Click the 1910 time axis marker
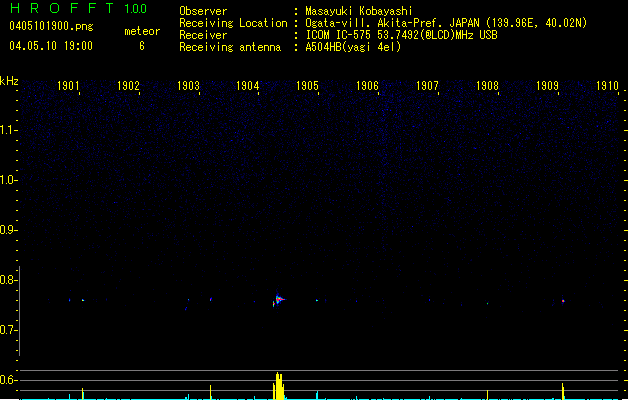This screenshot has width=629, height=400. click(607, 86)
